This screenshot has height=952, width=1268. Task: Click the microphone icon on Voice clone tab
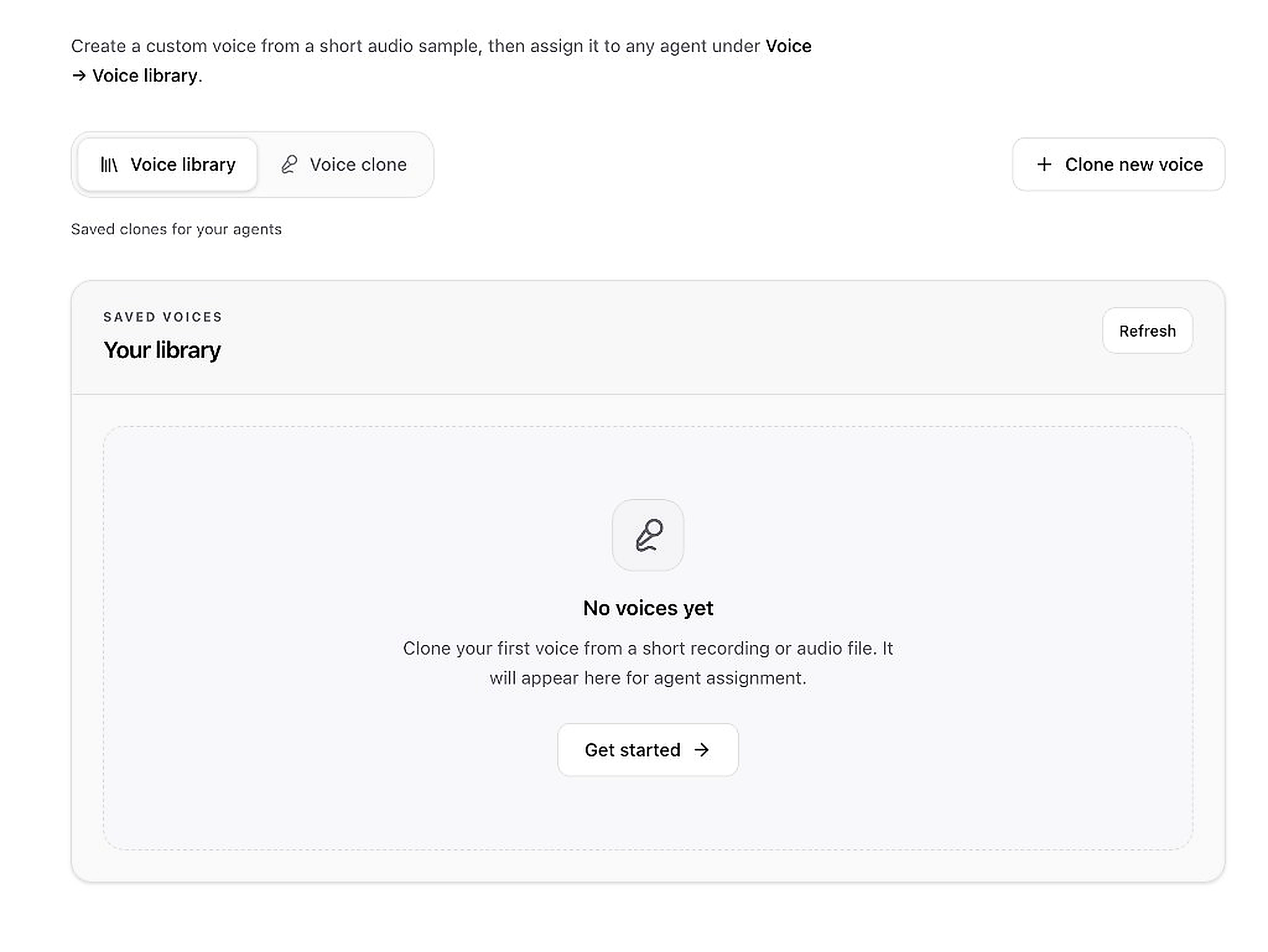[289, 165]
